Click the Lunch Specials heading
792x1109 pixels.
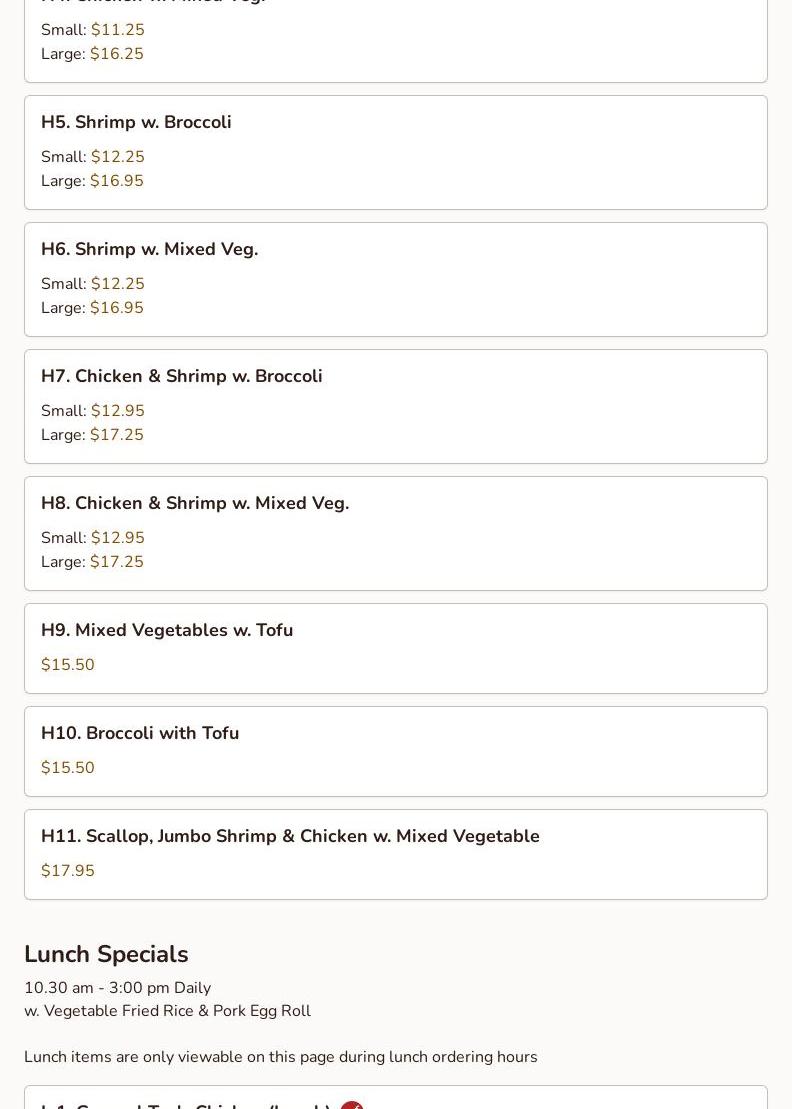pyautogui.click(x=106, y=954)
